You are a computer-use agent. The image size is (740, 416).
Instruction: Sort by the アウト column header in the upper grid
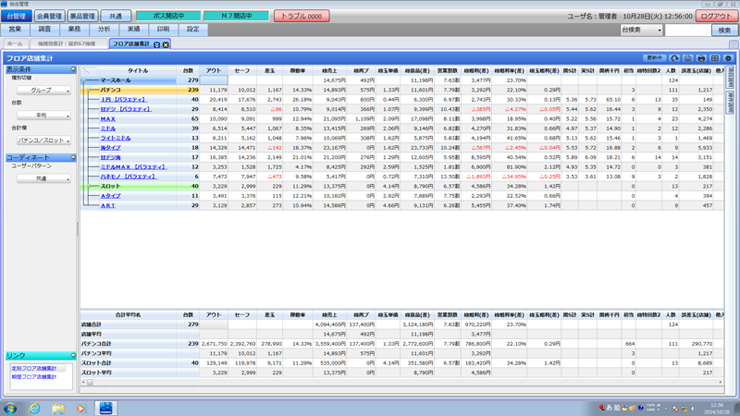214,70
